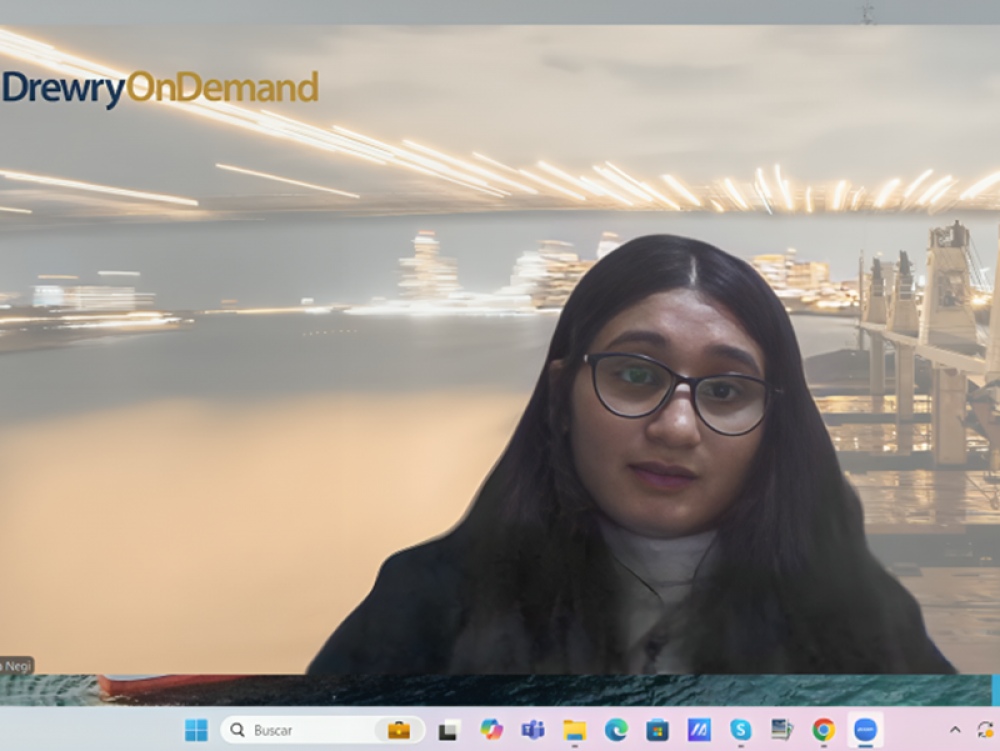The image size is (1000, 751).
Task: Open File Explorer folder icon
Action: coord(574,730)
